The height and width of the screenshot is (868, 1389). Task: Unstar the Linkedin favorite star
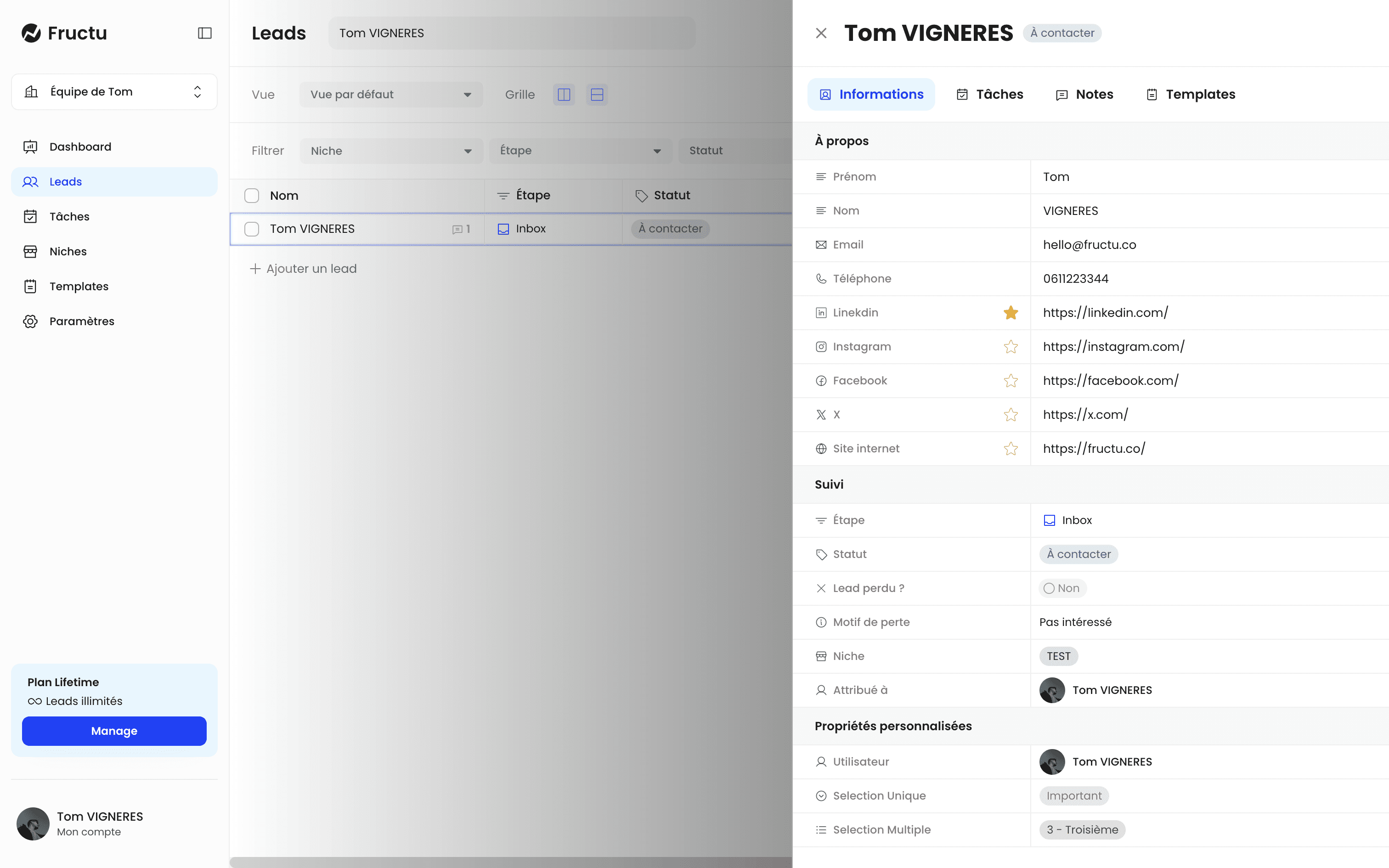1010,313
